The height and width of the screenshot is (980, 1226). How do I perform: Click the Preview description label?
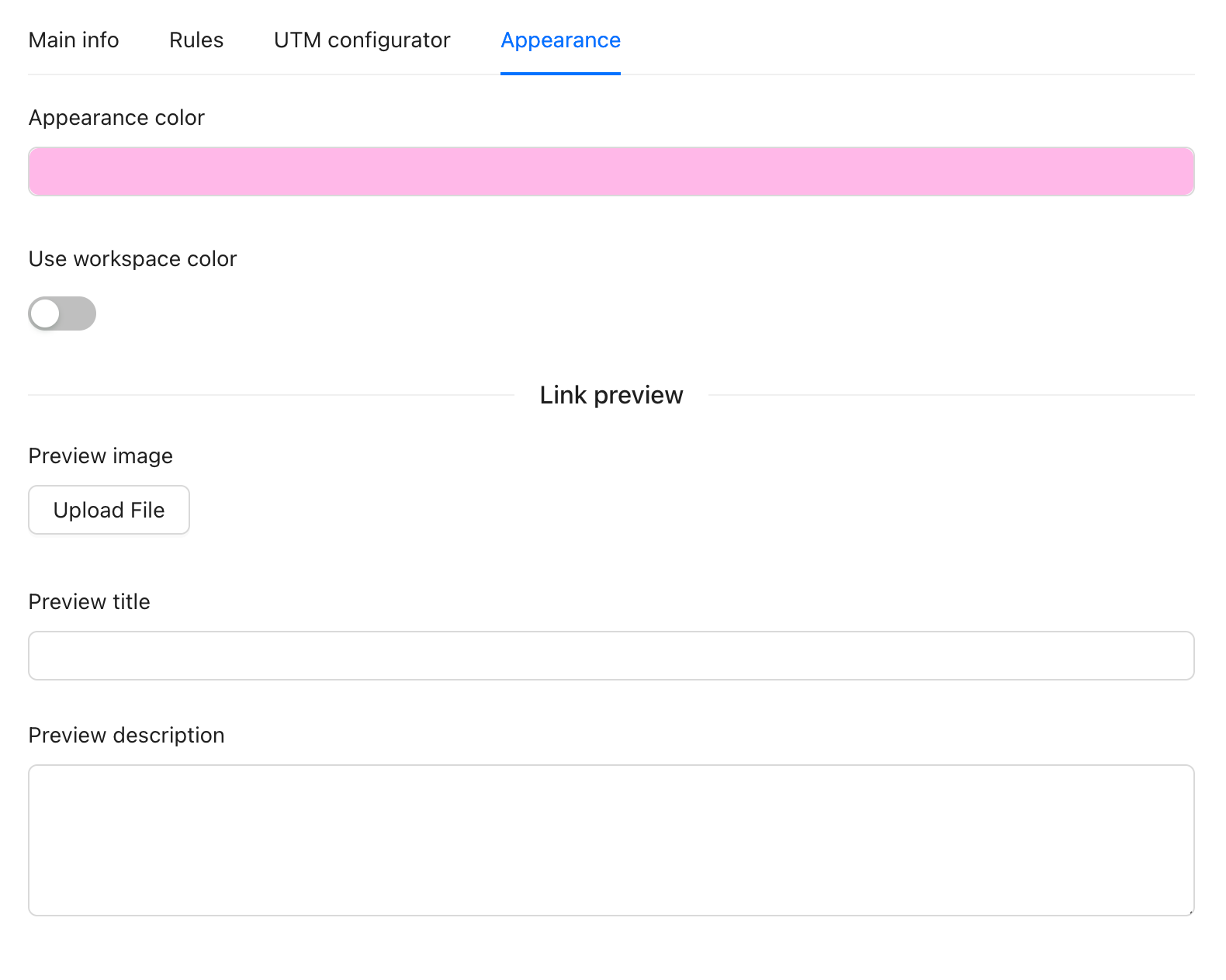126,736
